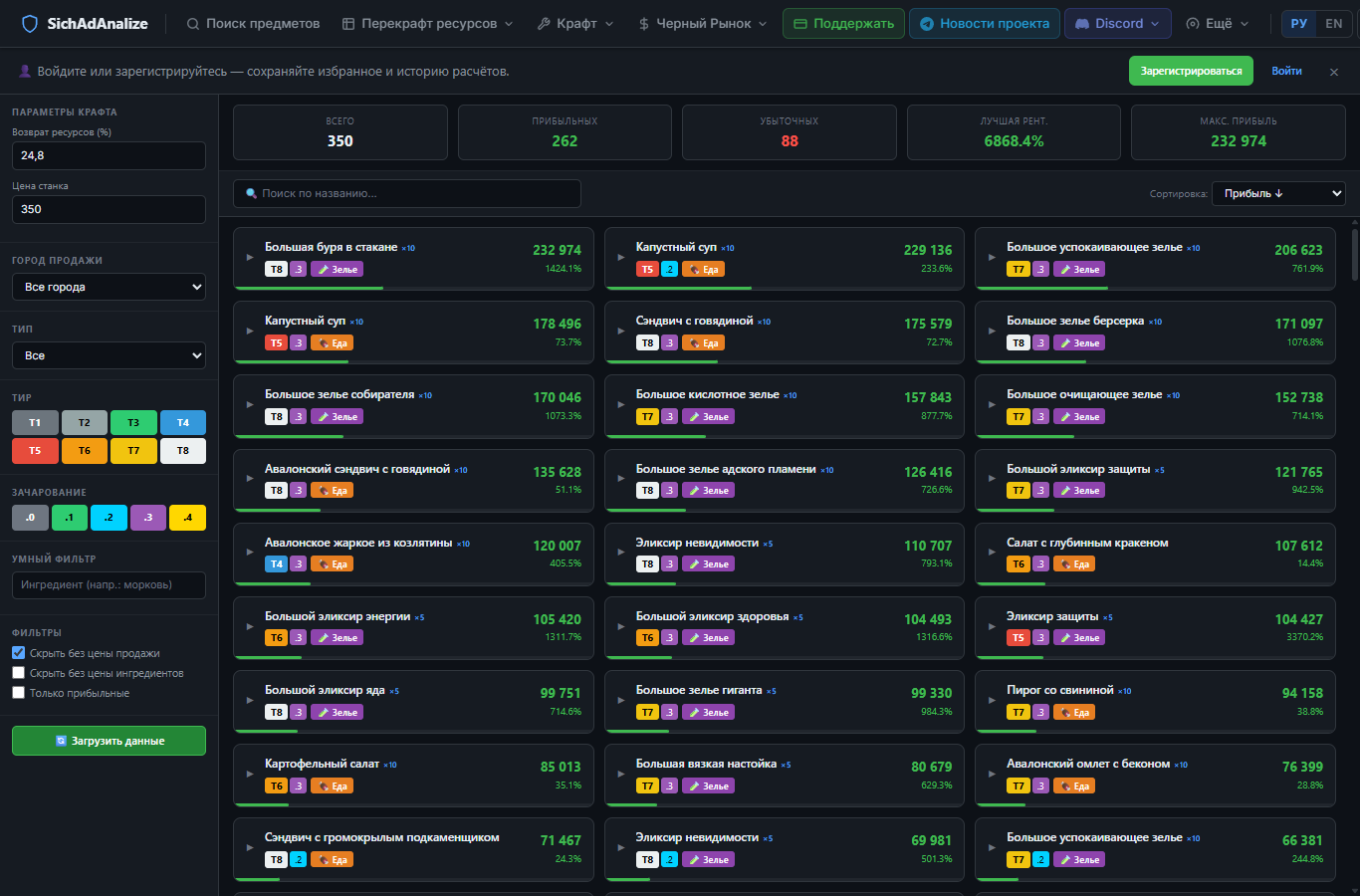Expand the Эликсир защиты card arrow
Viewport: 1360px width, 896px height.
[x=992, y=626]
